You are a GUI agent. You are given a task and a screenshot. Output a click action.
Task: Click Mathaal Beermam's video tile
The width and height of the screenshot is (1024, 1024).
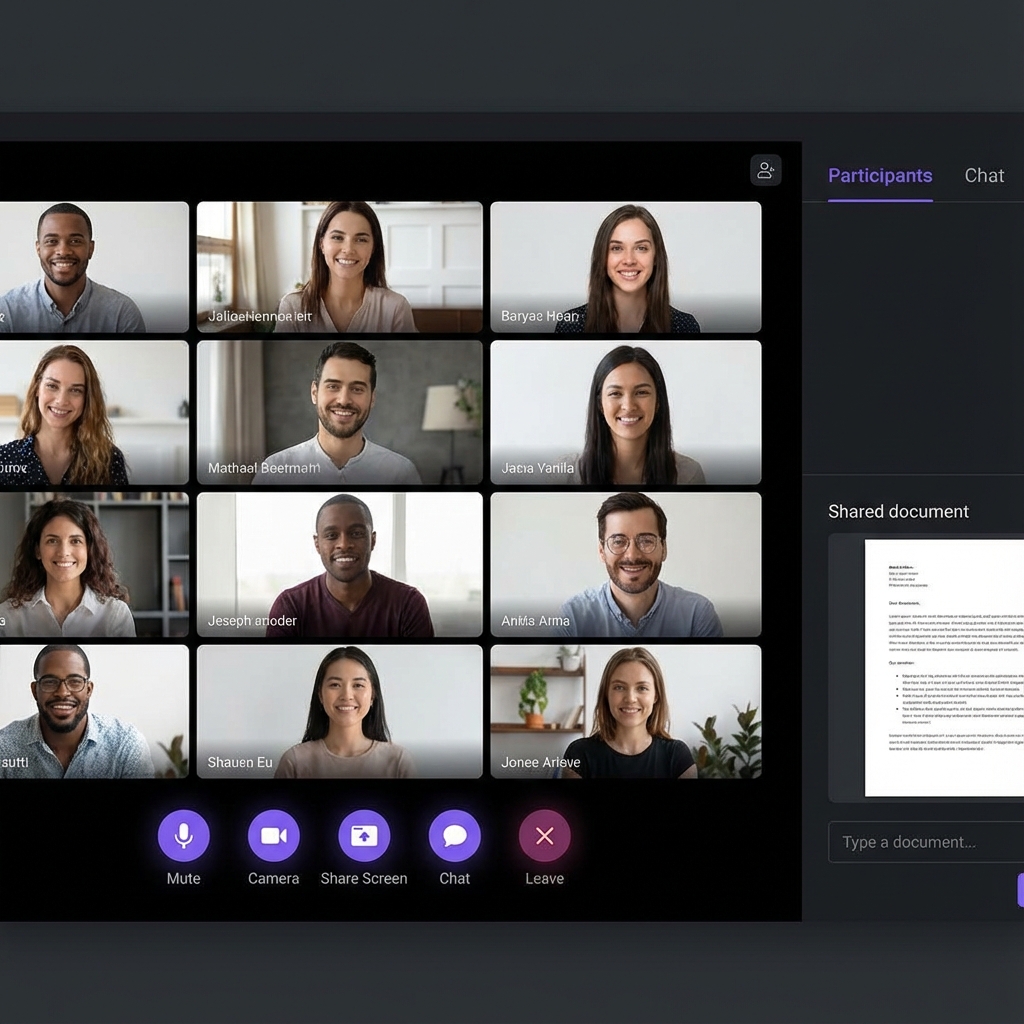pyautogui.click(x=340, y=413)
